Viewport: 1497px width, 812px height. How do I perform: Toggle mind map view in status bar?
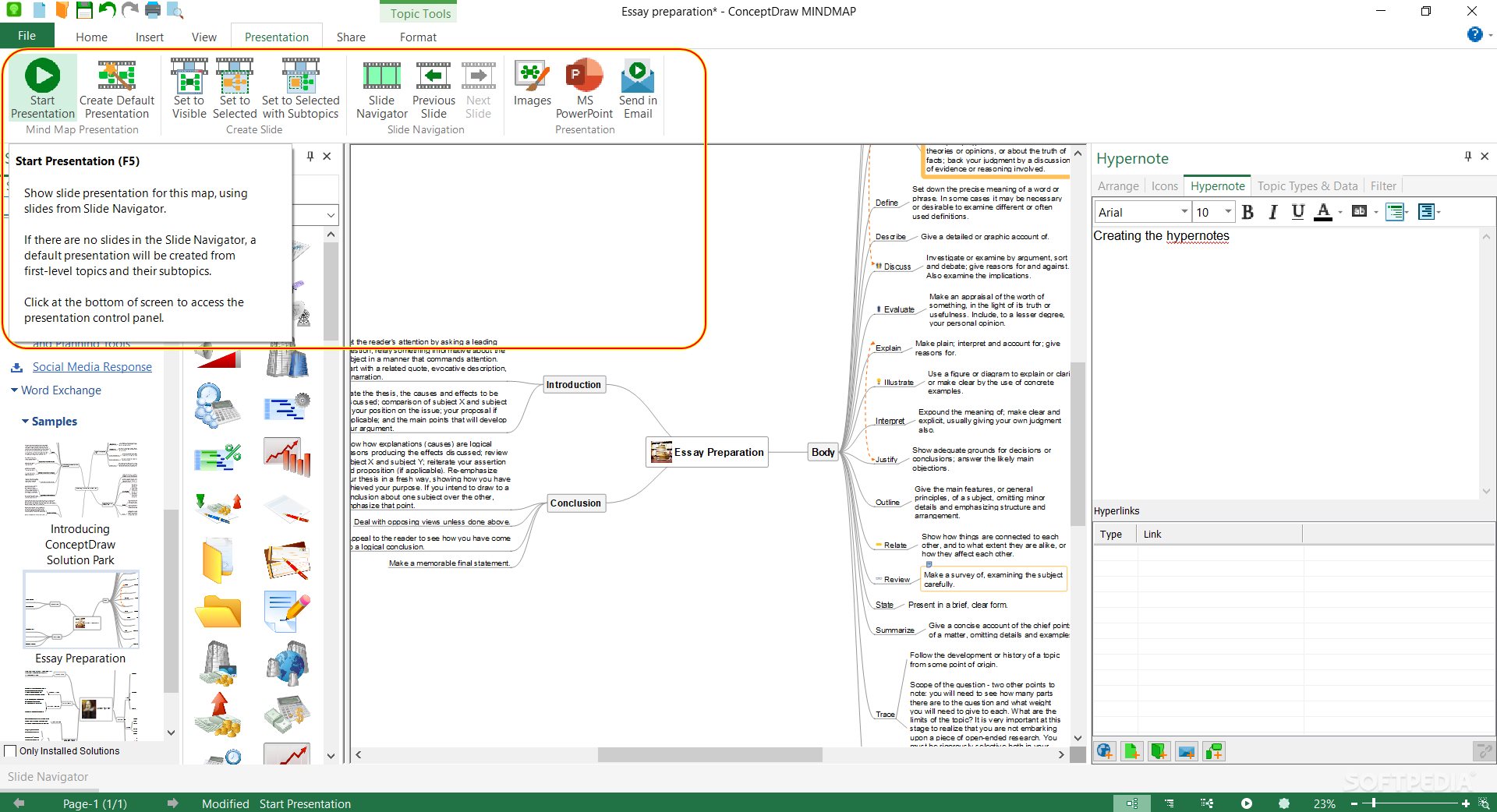1132,803
